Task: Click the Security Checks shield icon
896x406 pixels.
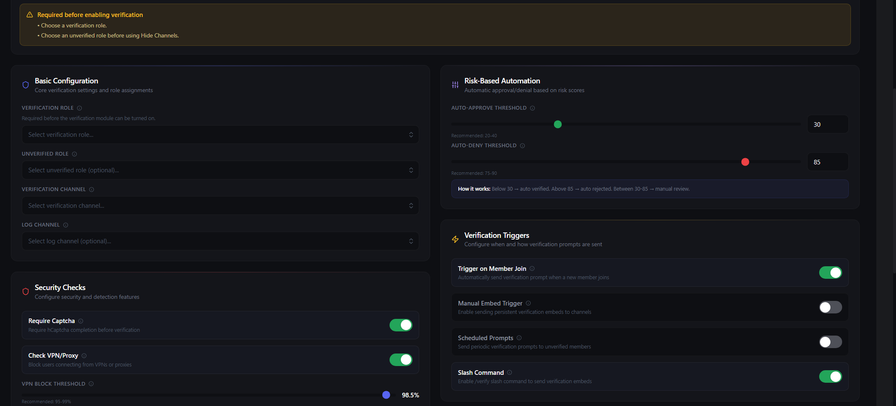Action: (26, 292)
